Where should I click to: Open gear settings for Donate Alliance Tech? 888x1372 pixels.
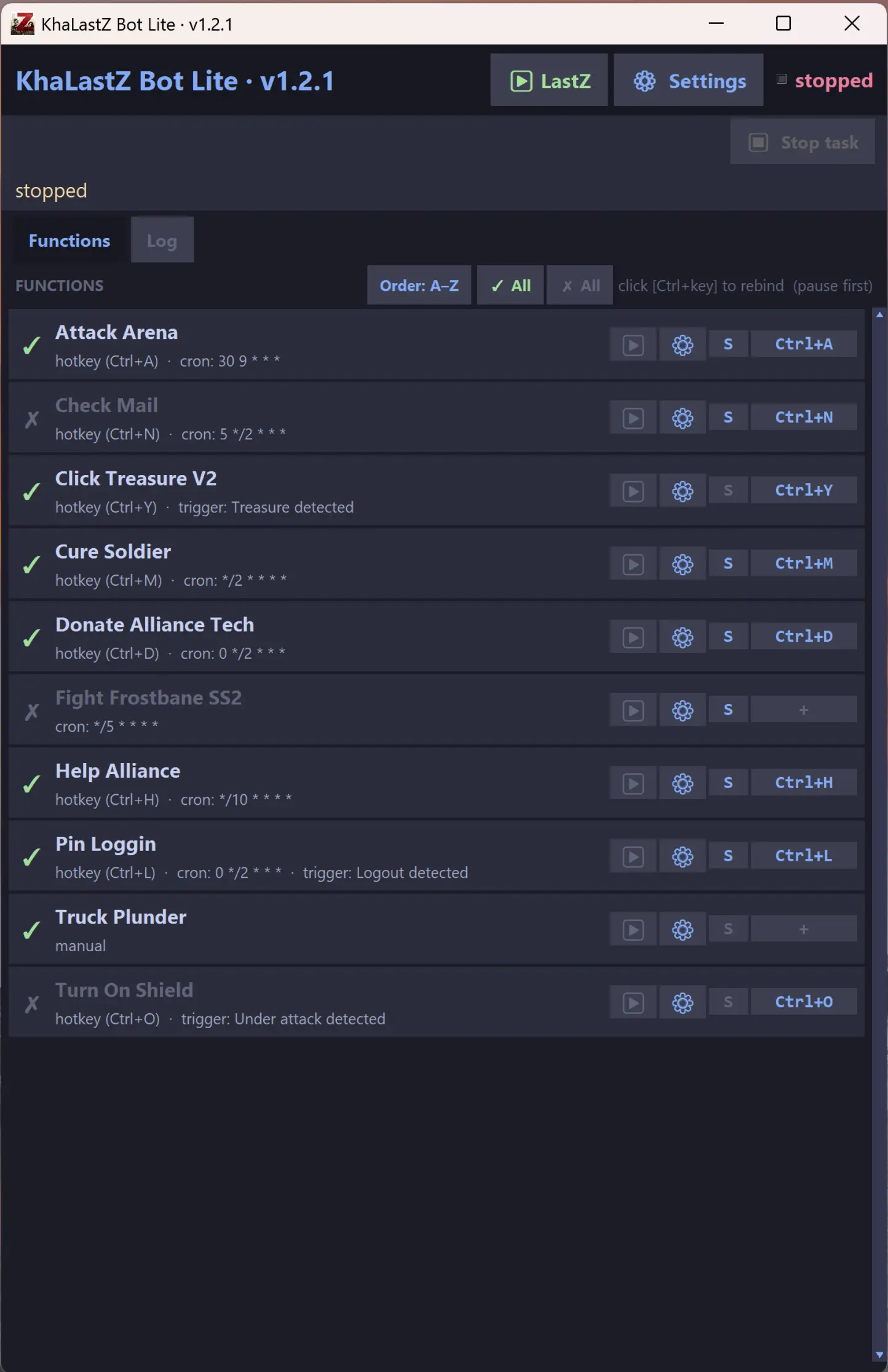click(682, 637)
